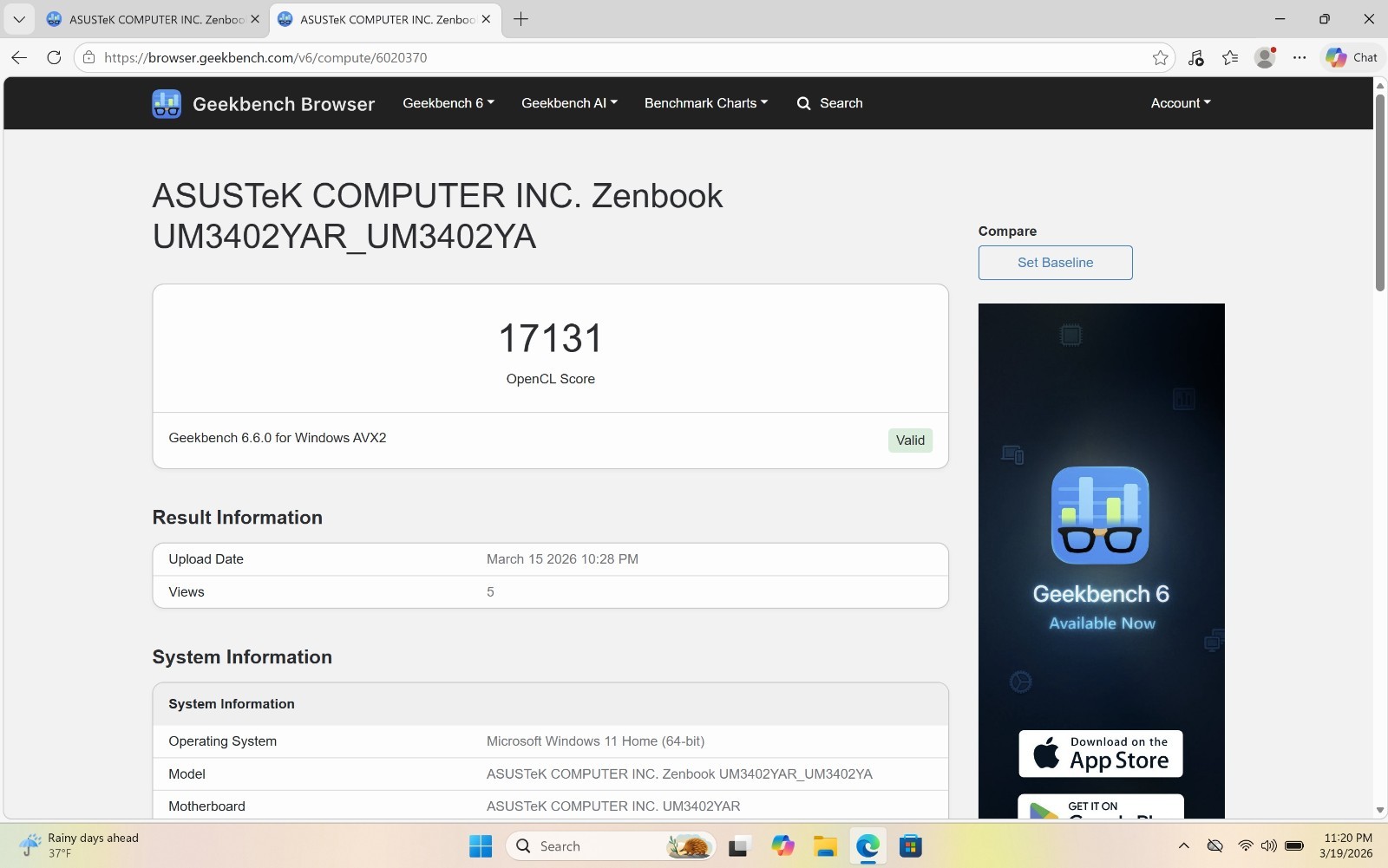Click the Set Baseline button
1388x868 pixels.
1055,262
